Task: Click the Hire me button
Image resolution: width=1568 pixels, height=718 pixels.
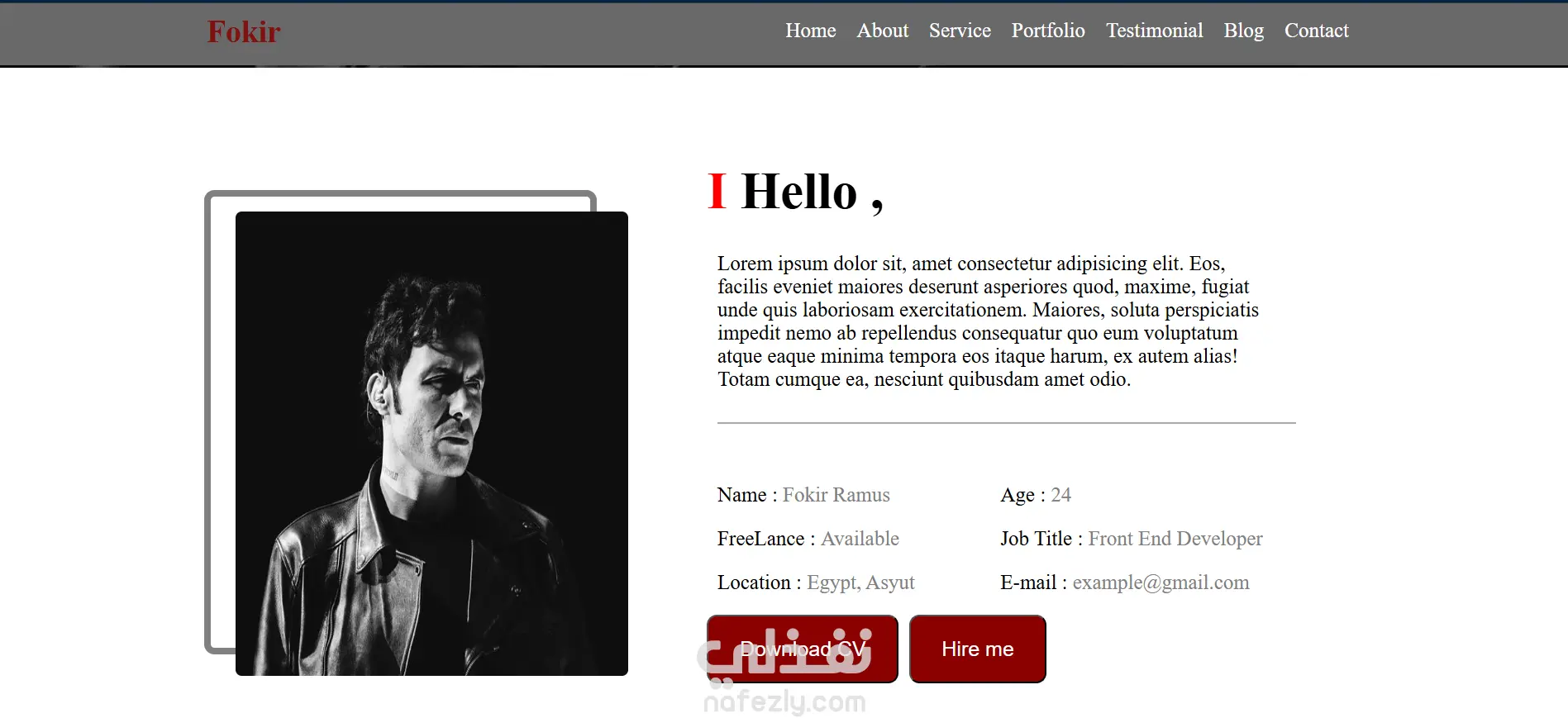Action: tap(977, 649)
